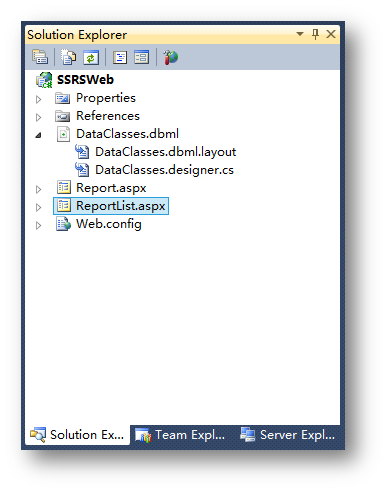Click the Properties toolbar icon
This screenshot has width=387, height=492.
(x=40, y=57)
